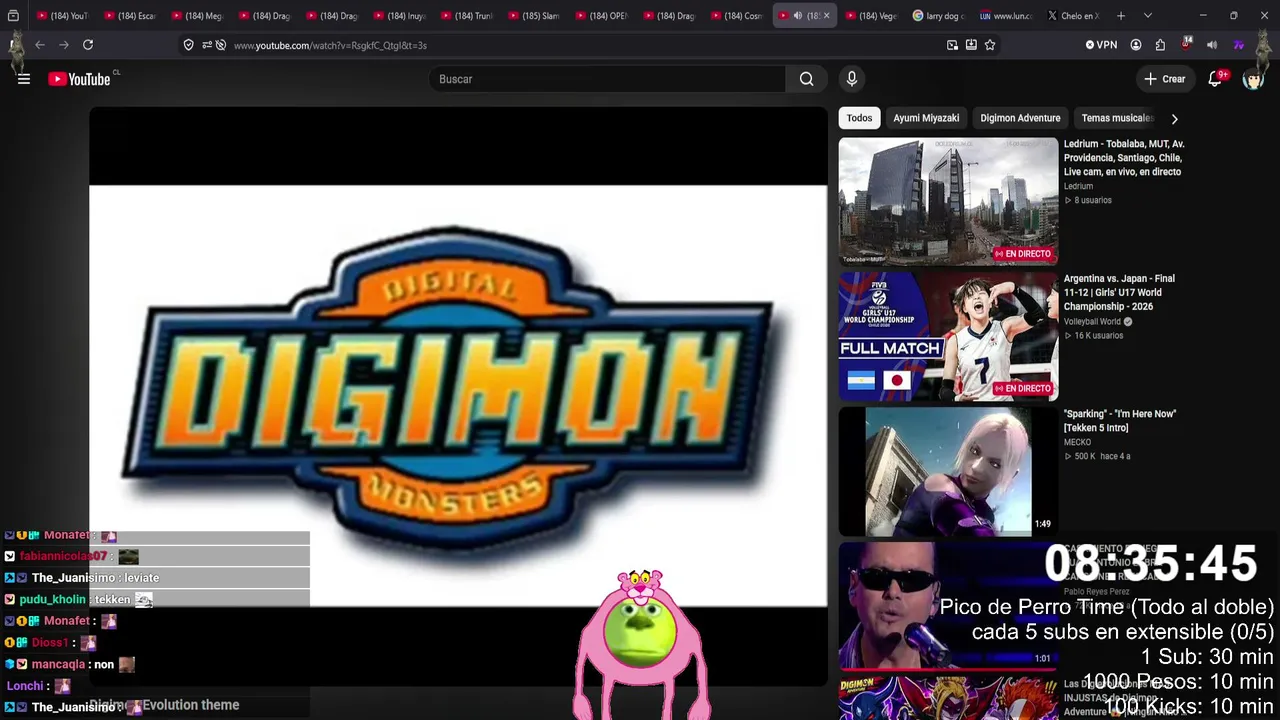
Task: Visit the Volleyball World channel
Action: (1092, 322)
